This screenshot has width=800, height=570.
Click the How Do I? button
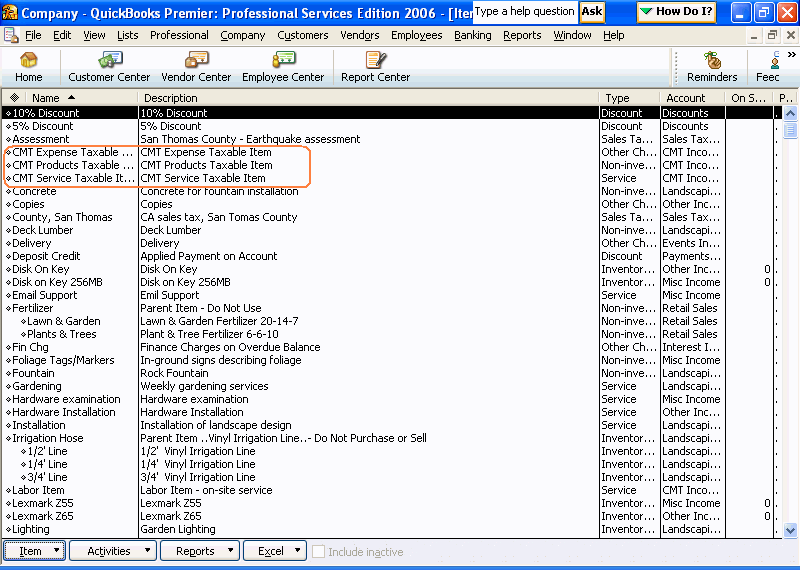point(676,11)
